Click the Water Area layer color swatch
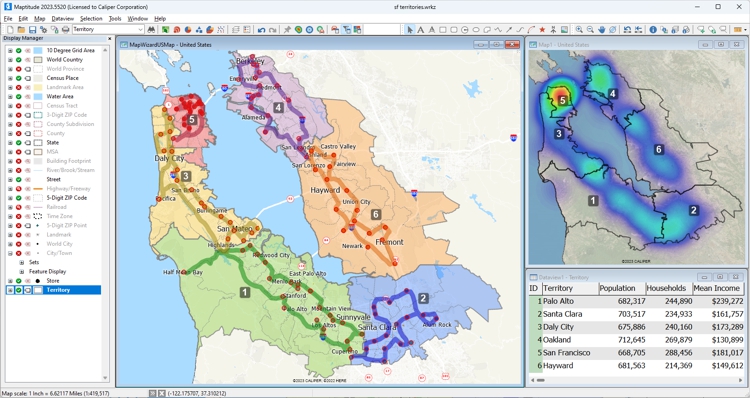 37,97
